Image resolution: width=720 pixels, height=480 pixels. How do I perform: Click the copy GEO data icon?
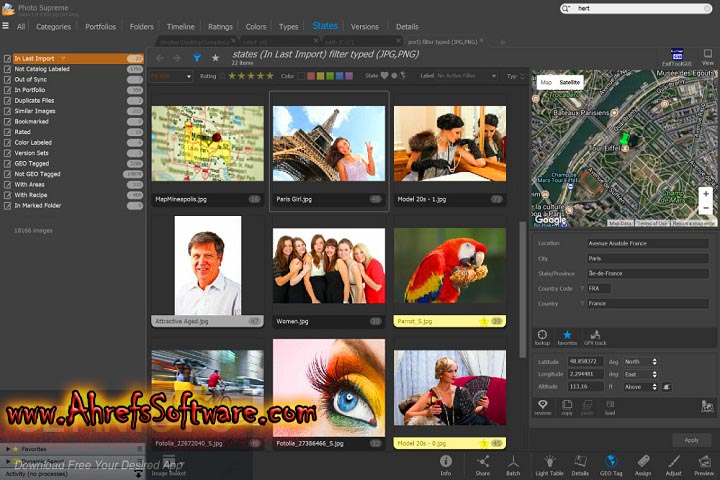[567, 407]
